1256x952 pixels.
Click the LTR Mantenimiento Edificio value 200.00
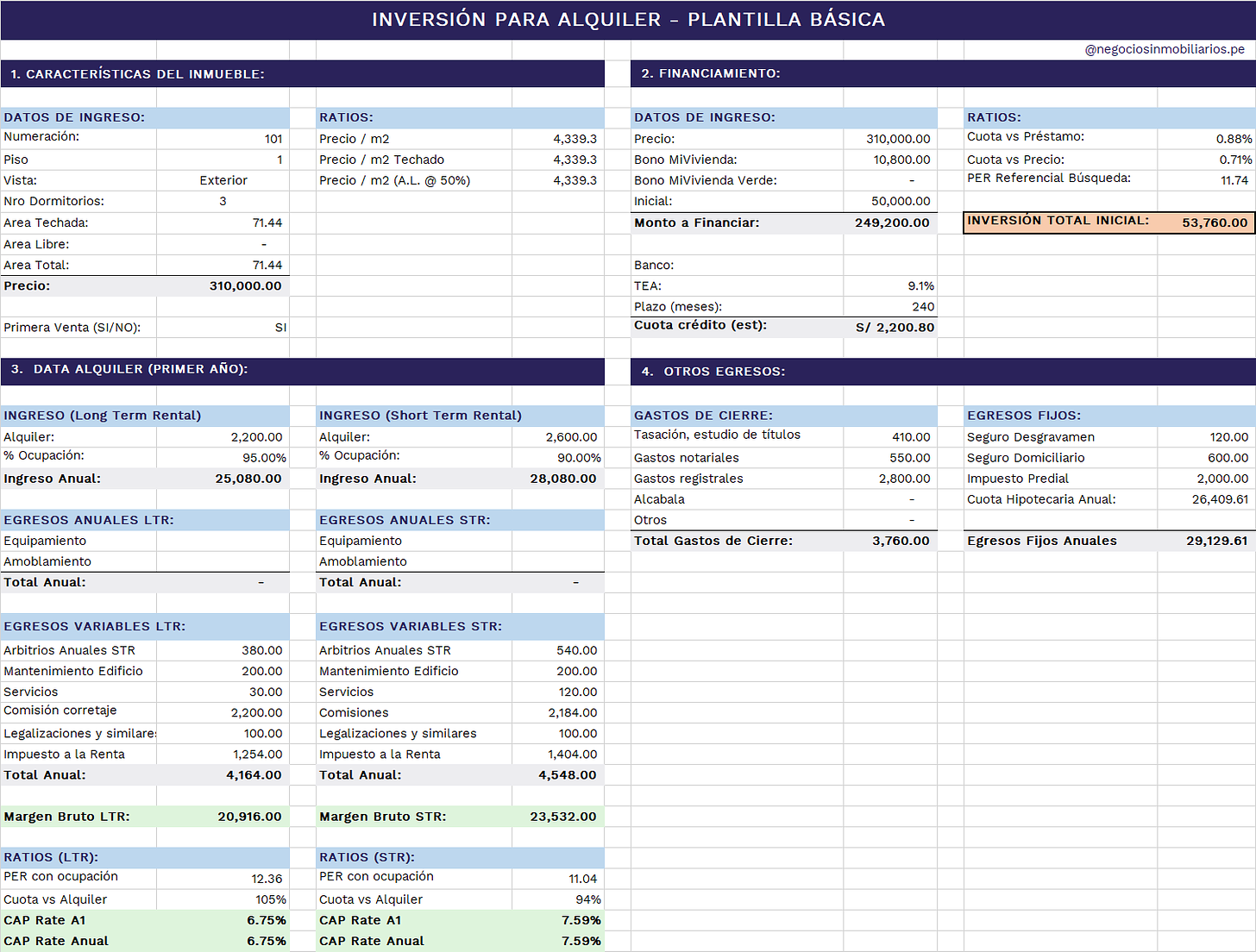coord(223,671)
